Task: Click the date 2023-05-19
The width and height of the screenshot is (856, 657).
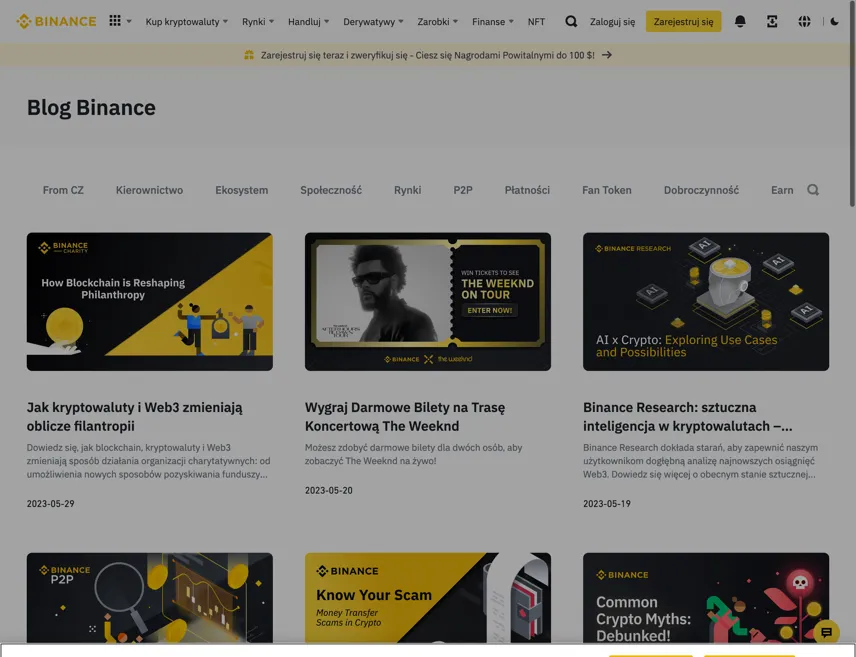Action: click(x=607, y=504)
